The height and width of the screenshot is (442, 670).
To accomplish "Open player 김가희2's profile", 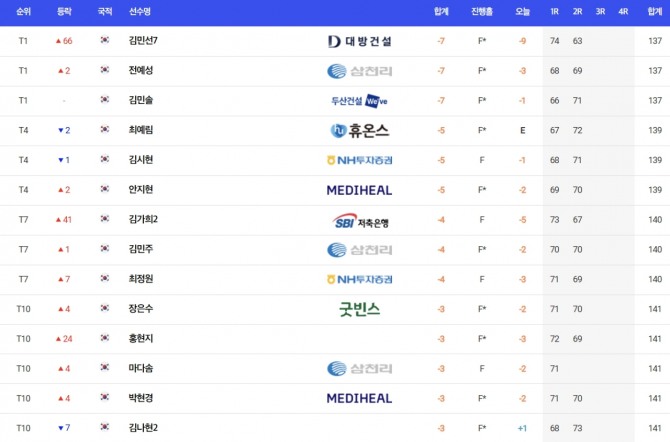I will point(144,220).
